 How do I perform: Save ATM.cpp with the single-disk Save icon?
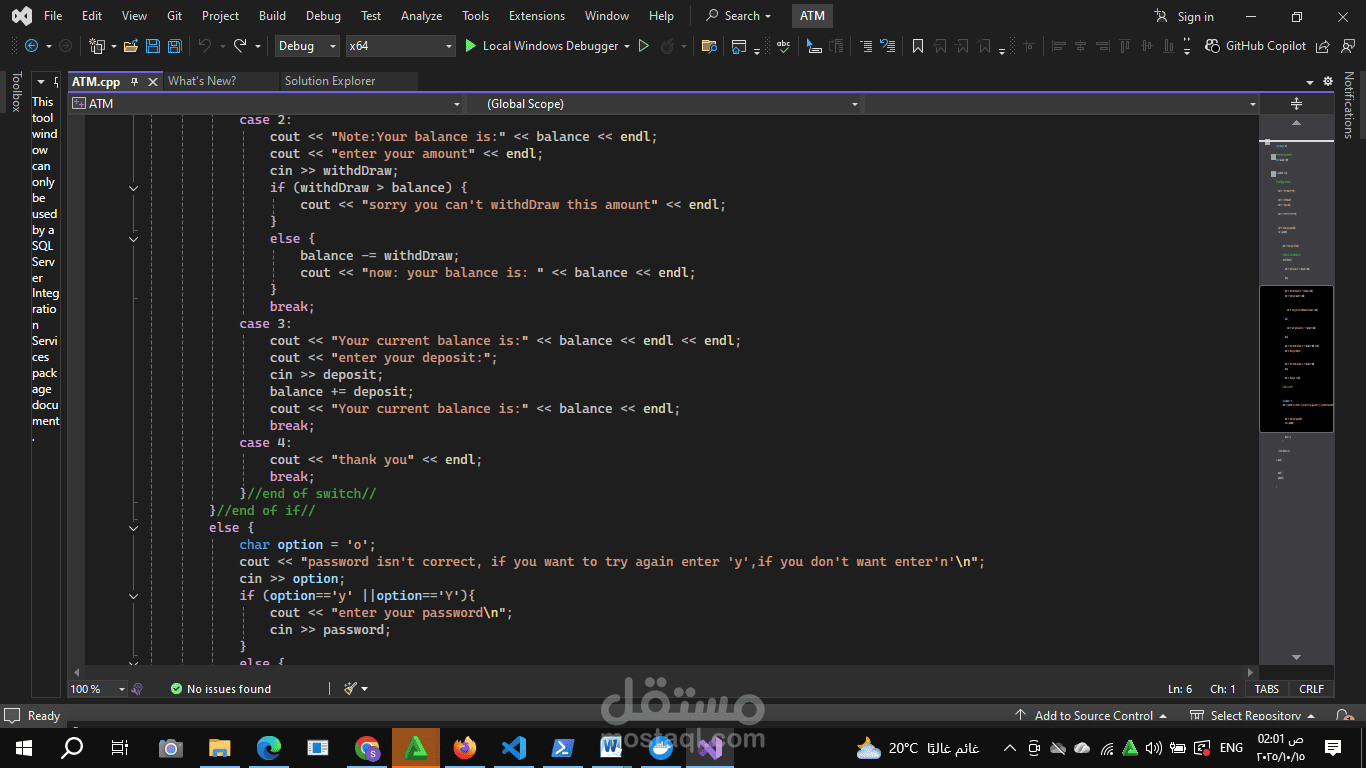coord(153,46)
